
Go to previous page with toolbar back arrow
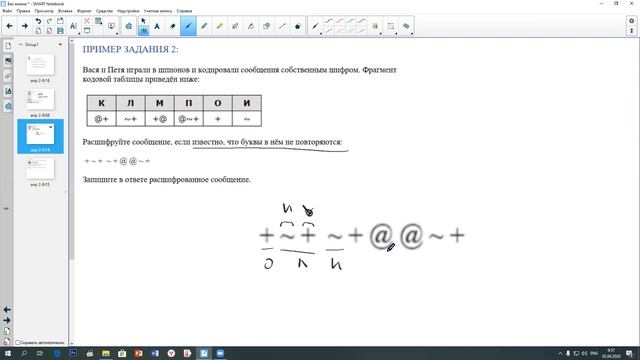pyautogui.click(x=9, y=26)
